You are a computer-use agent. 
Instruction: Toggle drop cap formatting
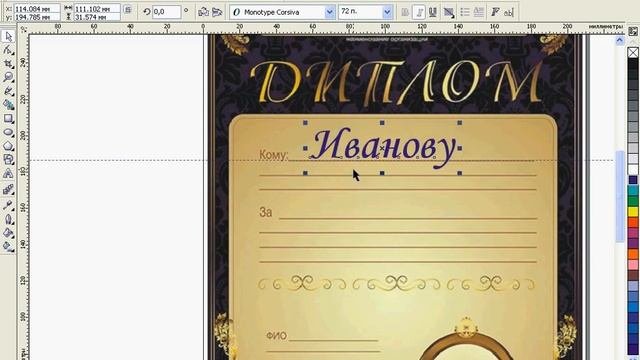[x=479, y=12]
